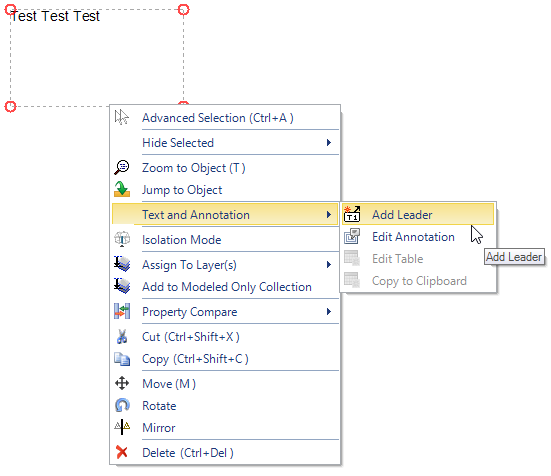The image size is (551, 476).
Task: Click the Zoom to Object magnifier icon
Action: (x=122, y=167)
